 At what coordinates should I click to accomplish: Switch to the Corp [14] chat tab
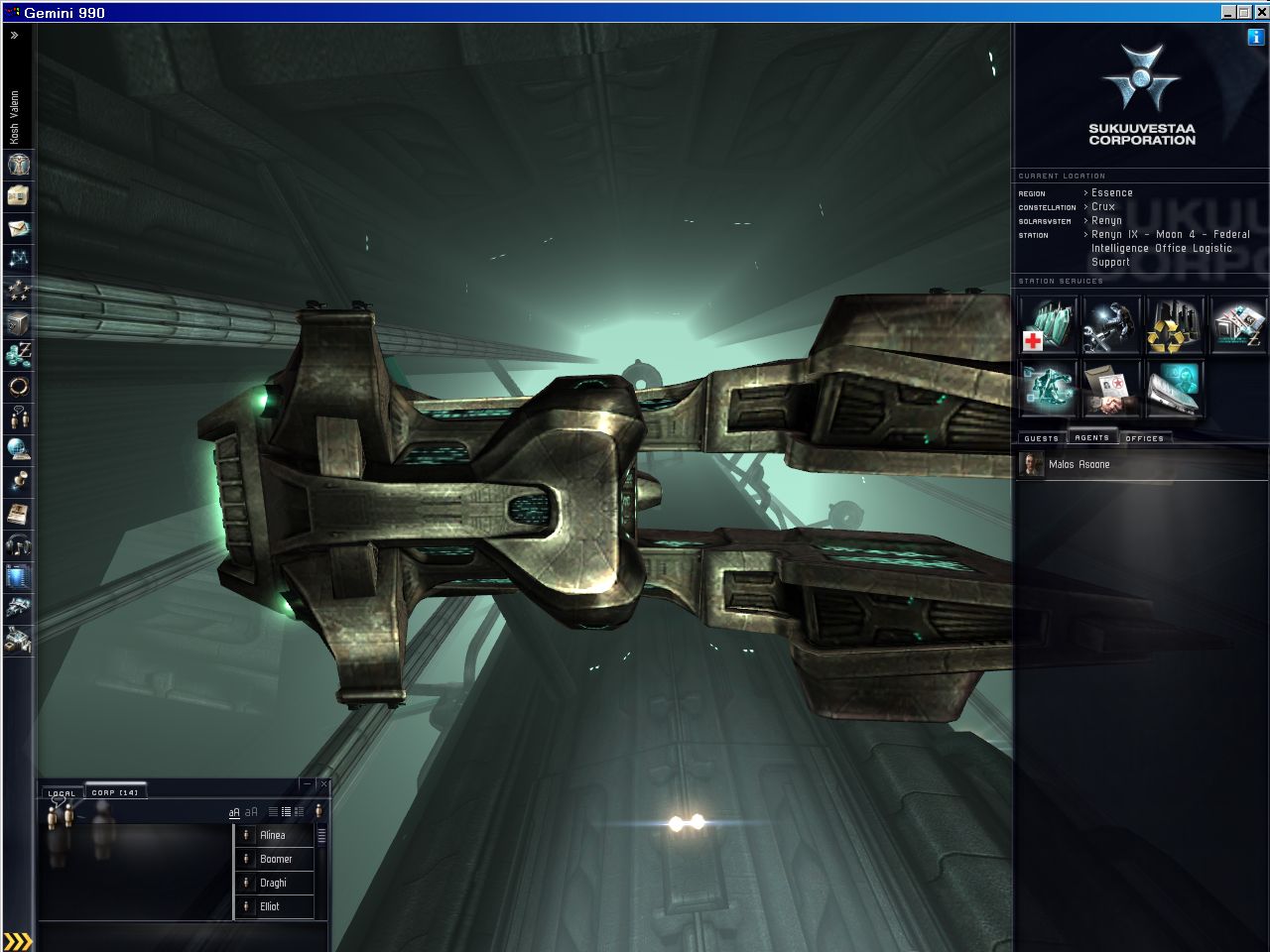(x=115, y=792)
